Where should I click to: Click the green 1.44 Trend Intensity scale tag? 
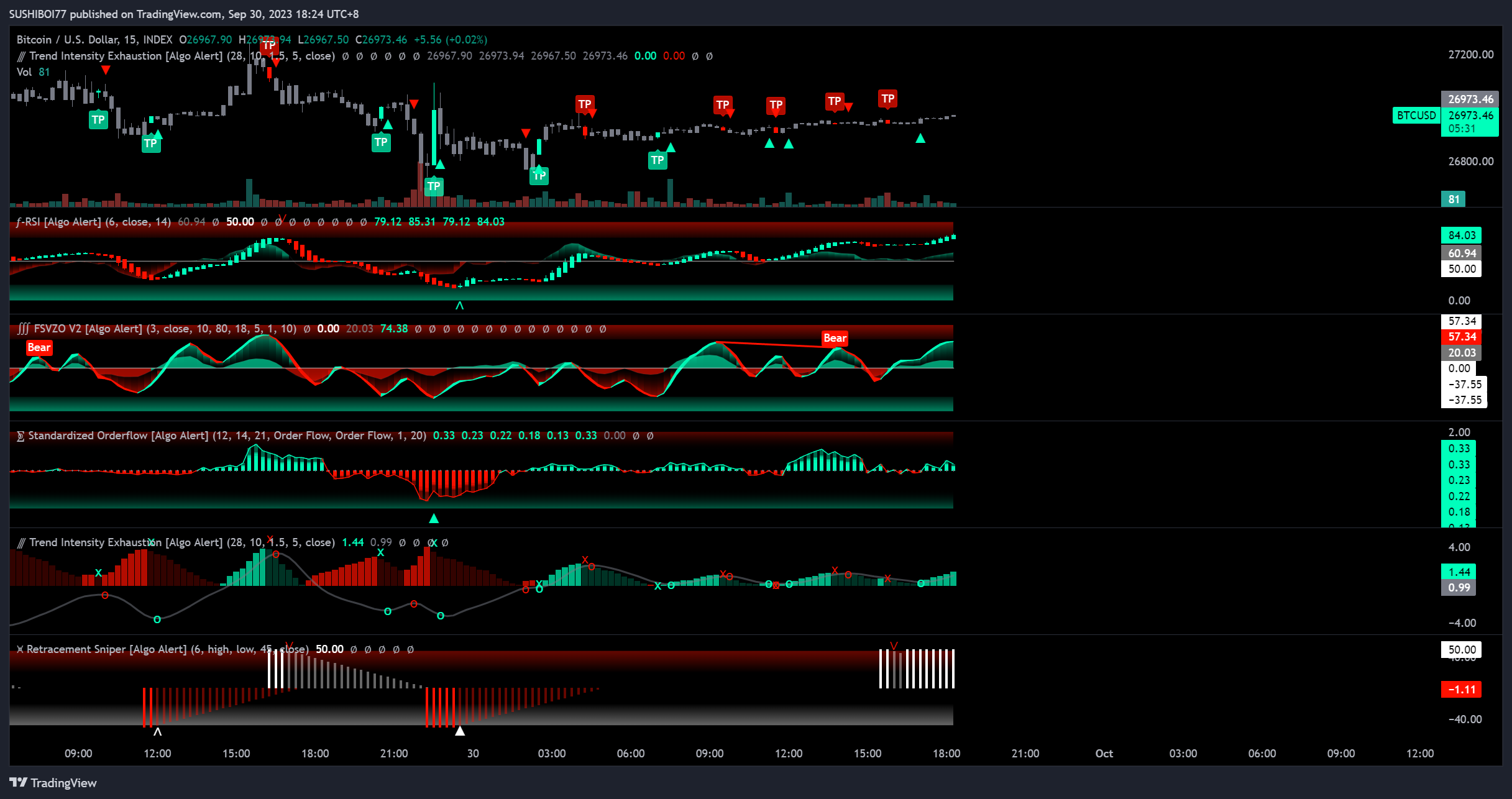coord(1458,572)
